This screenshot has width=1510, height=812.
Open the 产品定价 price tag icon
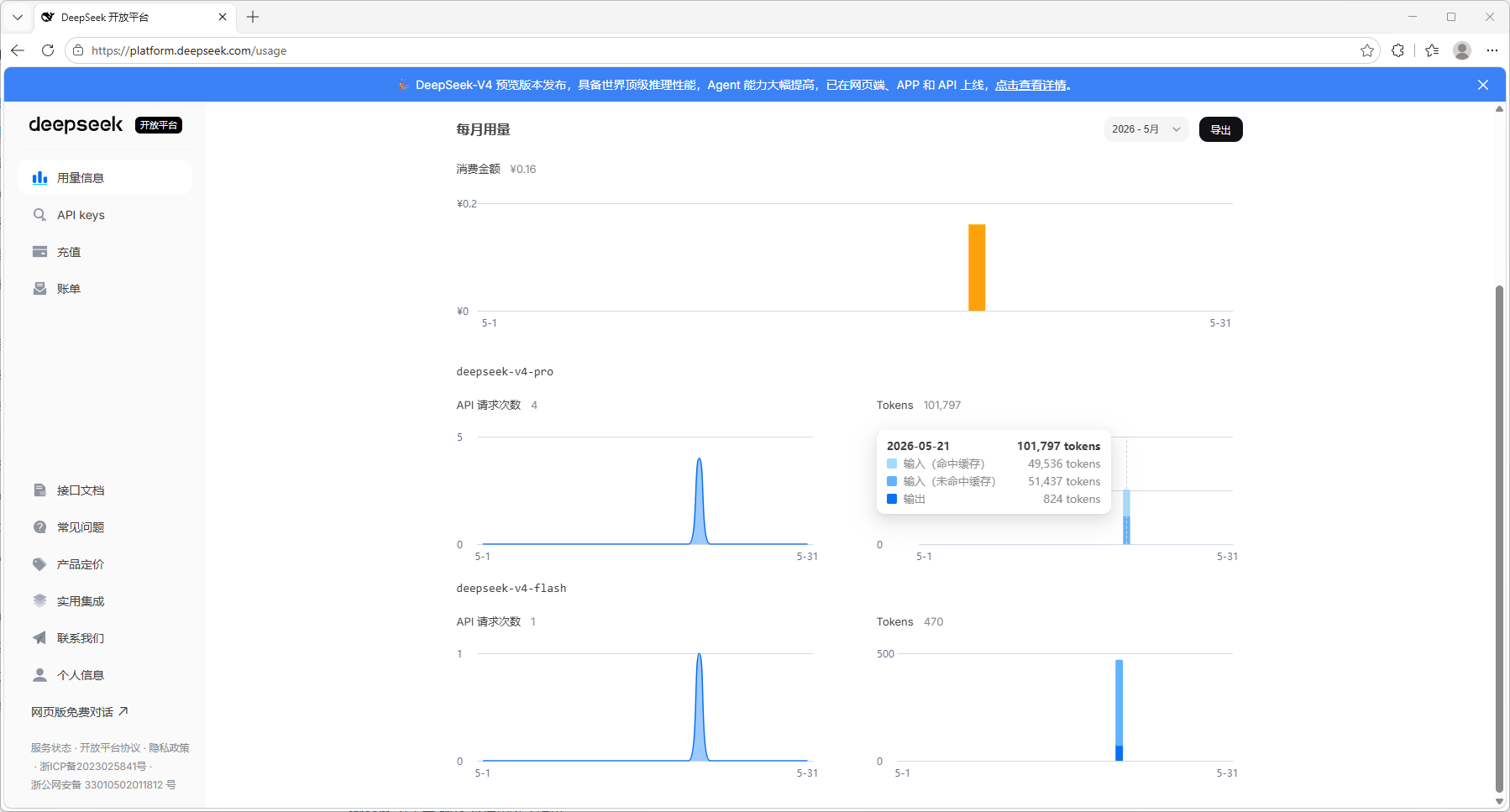pyautogui.click(x=39, y=564)
